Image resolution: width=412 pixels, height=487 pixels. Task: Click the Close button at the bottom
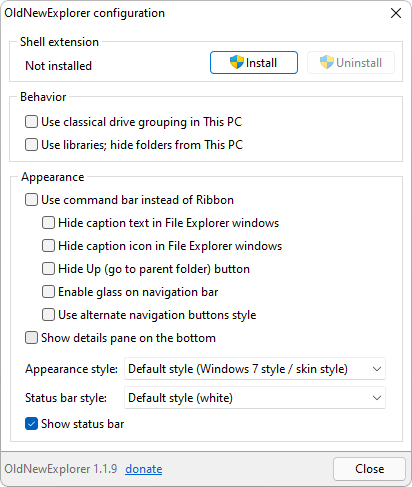369,469
